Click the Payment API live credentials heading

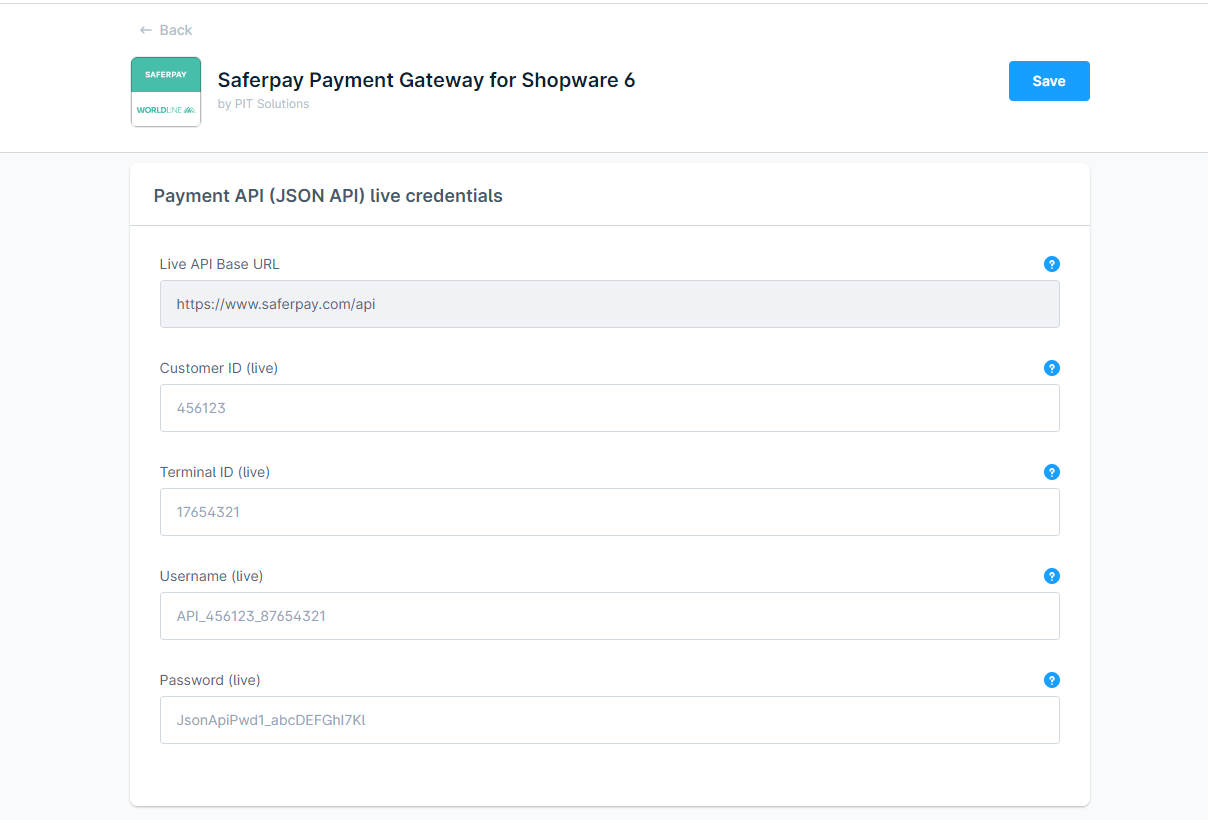[328, 196]
